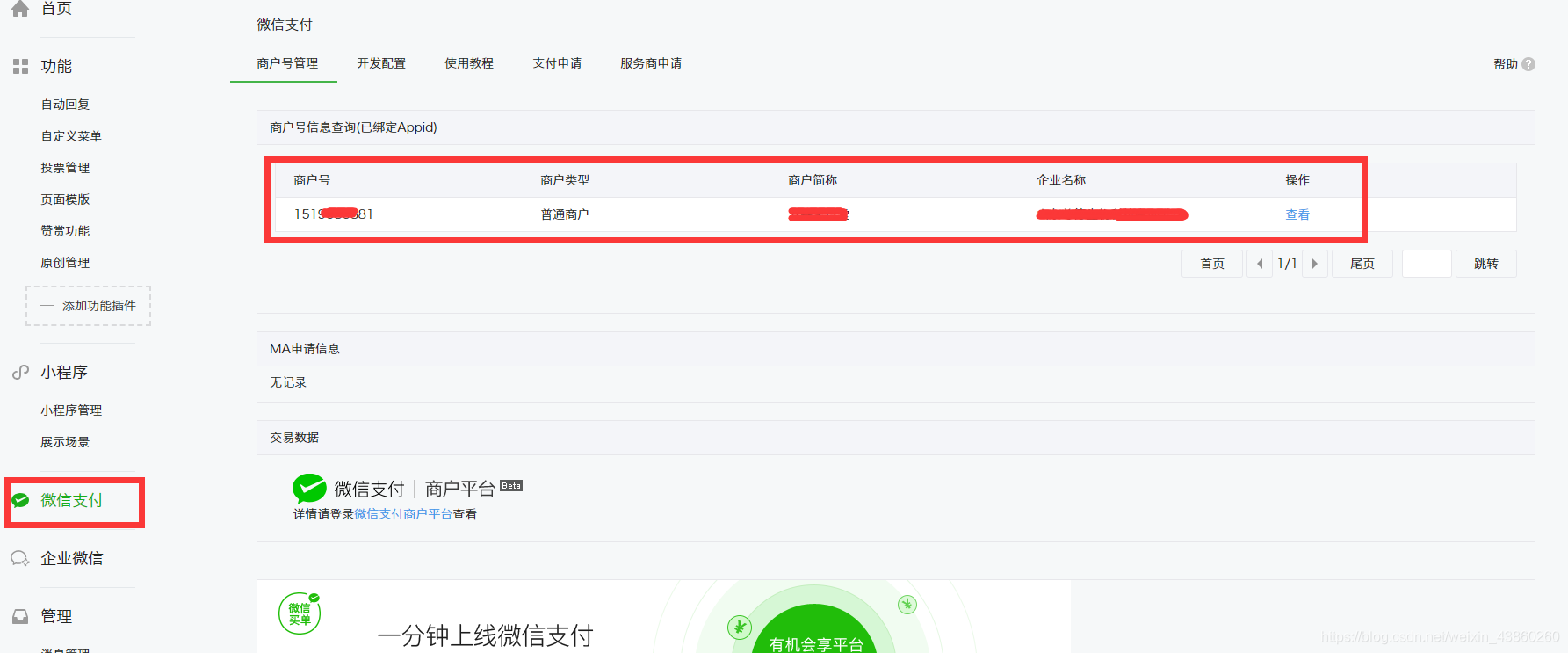Viewport: 1568px width, 653px height.
Task: Click 无记录 text under MA申请信息
Action: 288,382
